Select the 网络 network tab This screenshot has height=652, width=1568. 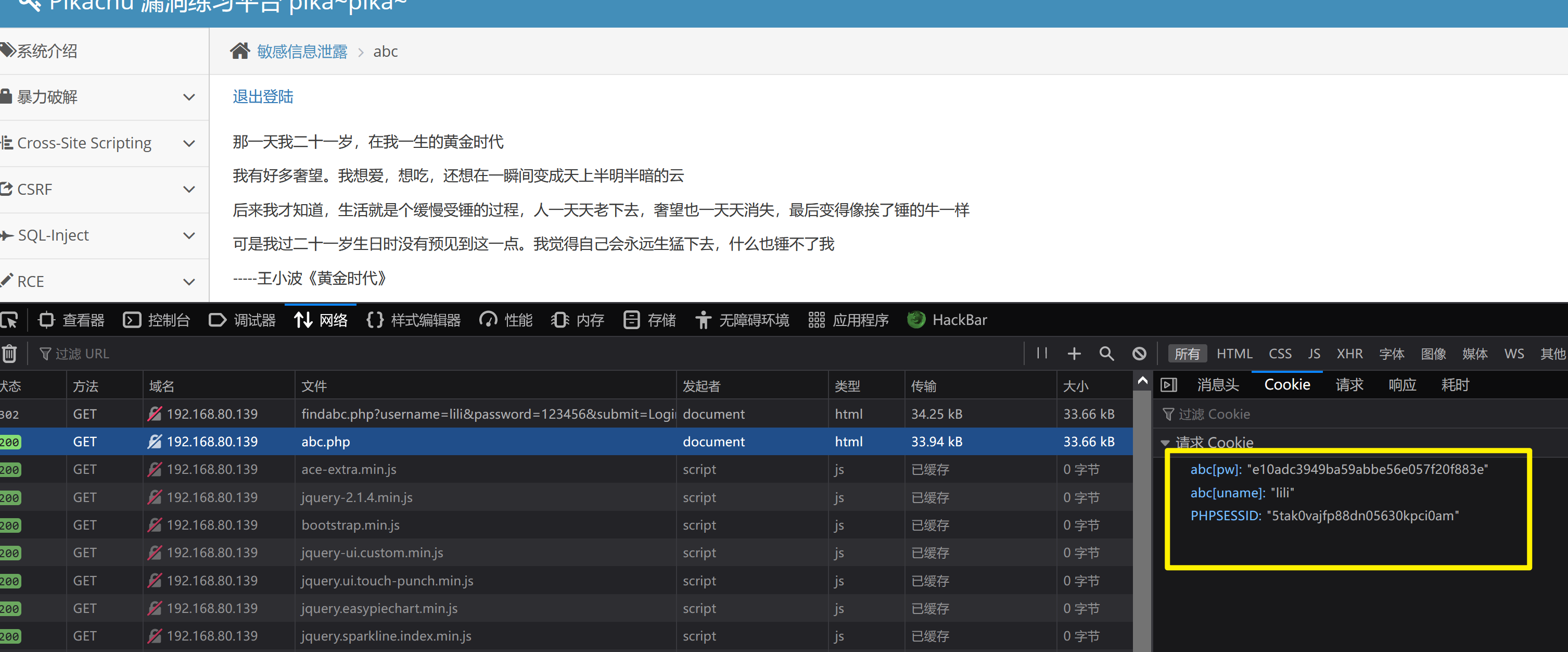pyautogui.click(x=321, y=320)
